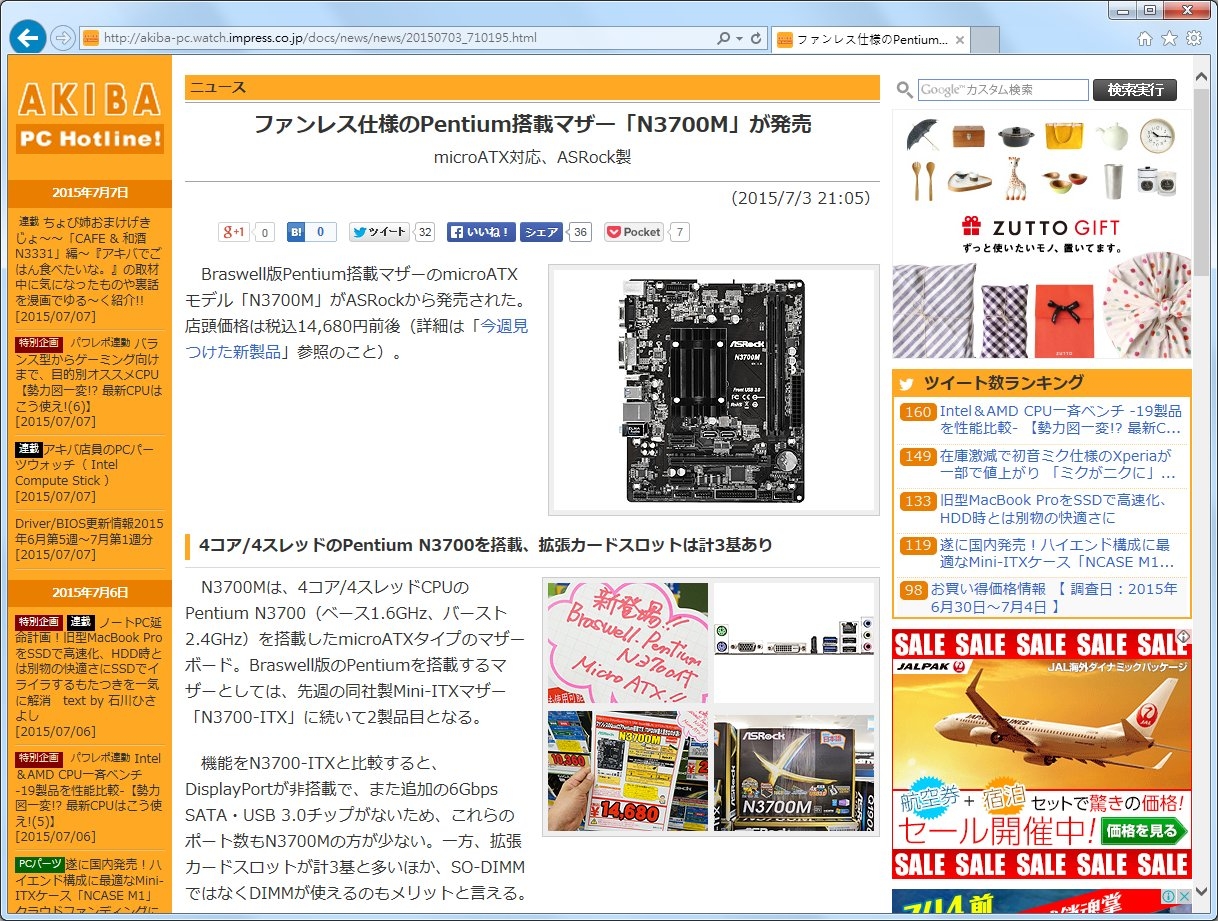Click the 160 tweet-count badge
This screenshot has width=1218, height=921.
(x=917, y=412)
